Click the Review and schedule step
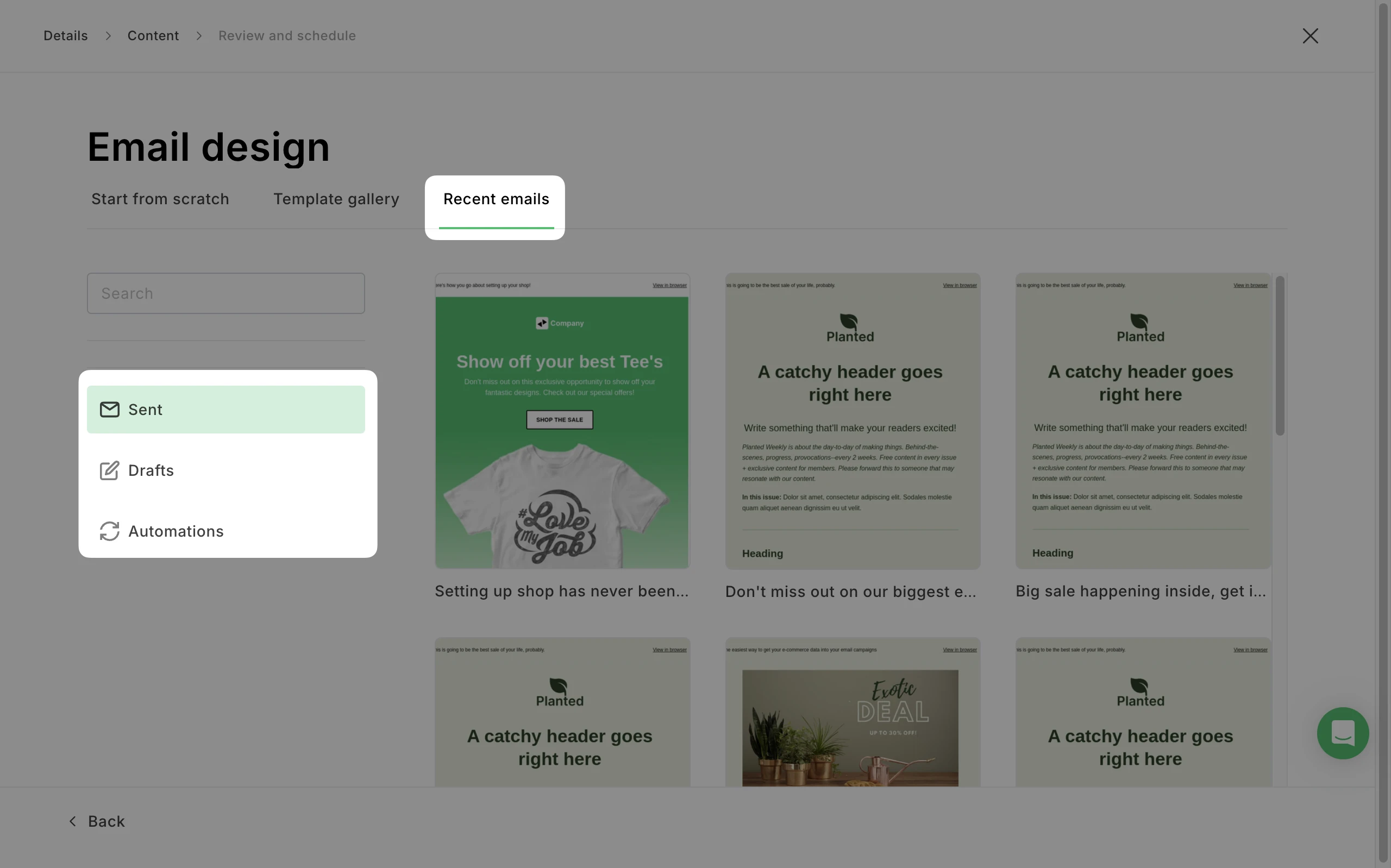Screen dimensions: 1391x868 point(287,36)
